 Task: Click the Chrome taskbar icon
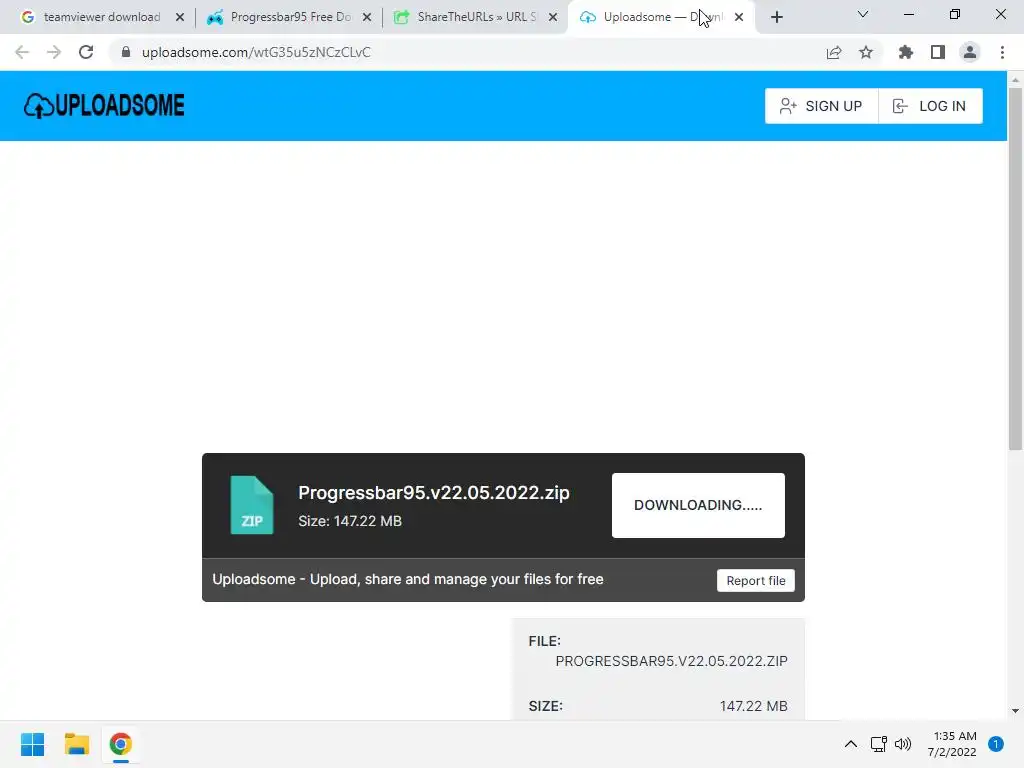[x=121, y=744]
